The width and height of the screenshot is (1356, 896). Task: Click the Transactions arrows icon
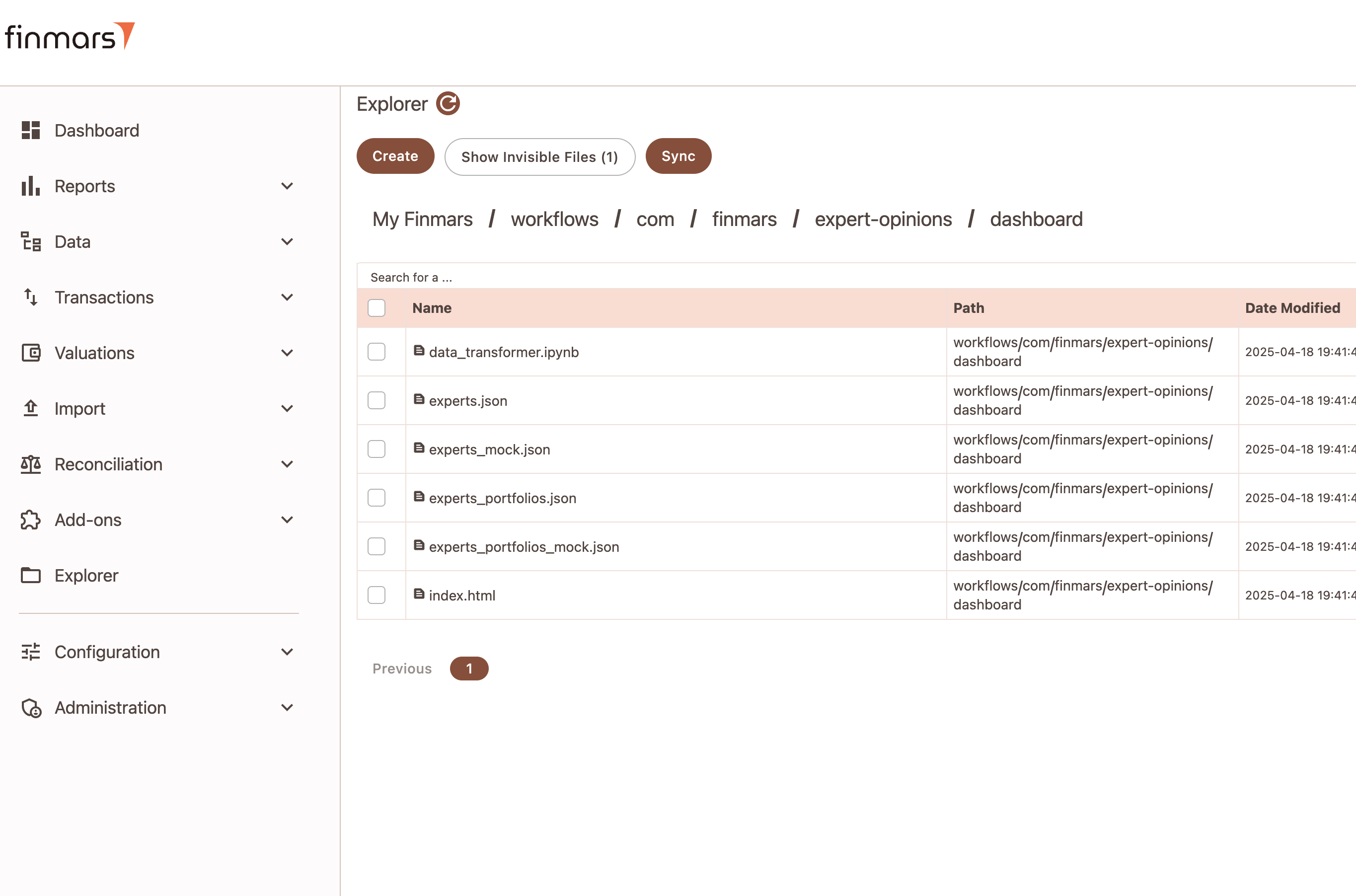[x=30, y=297]
